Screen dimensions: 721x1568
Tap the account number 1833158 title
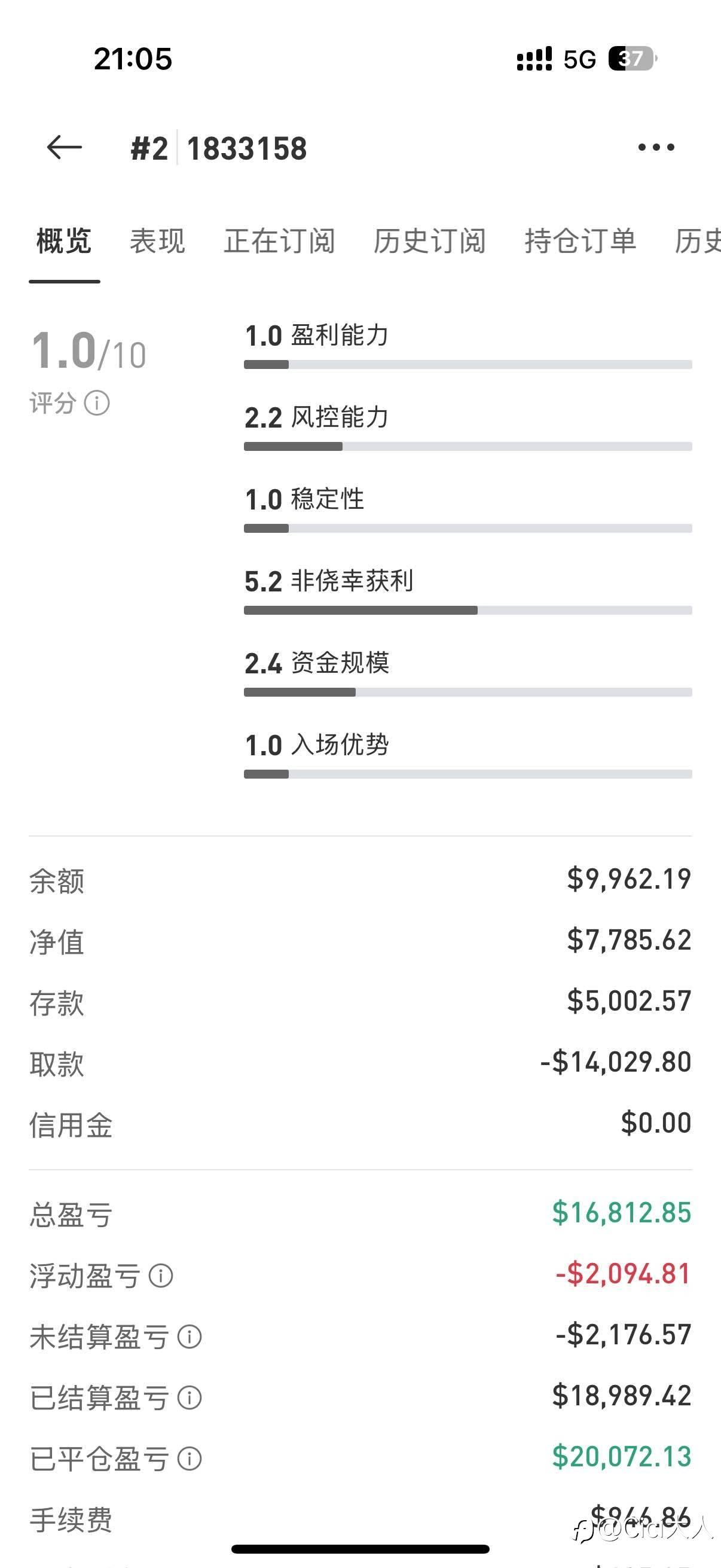point(246,148)
